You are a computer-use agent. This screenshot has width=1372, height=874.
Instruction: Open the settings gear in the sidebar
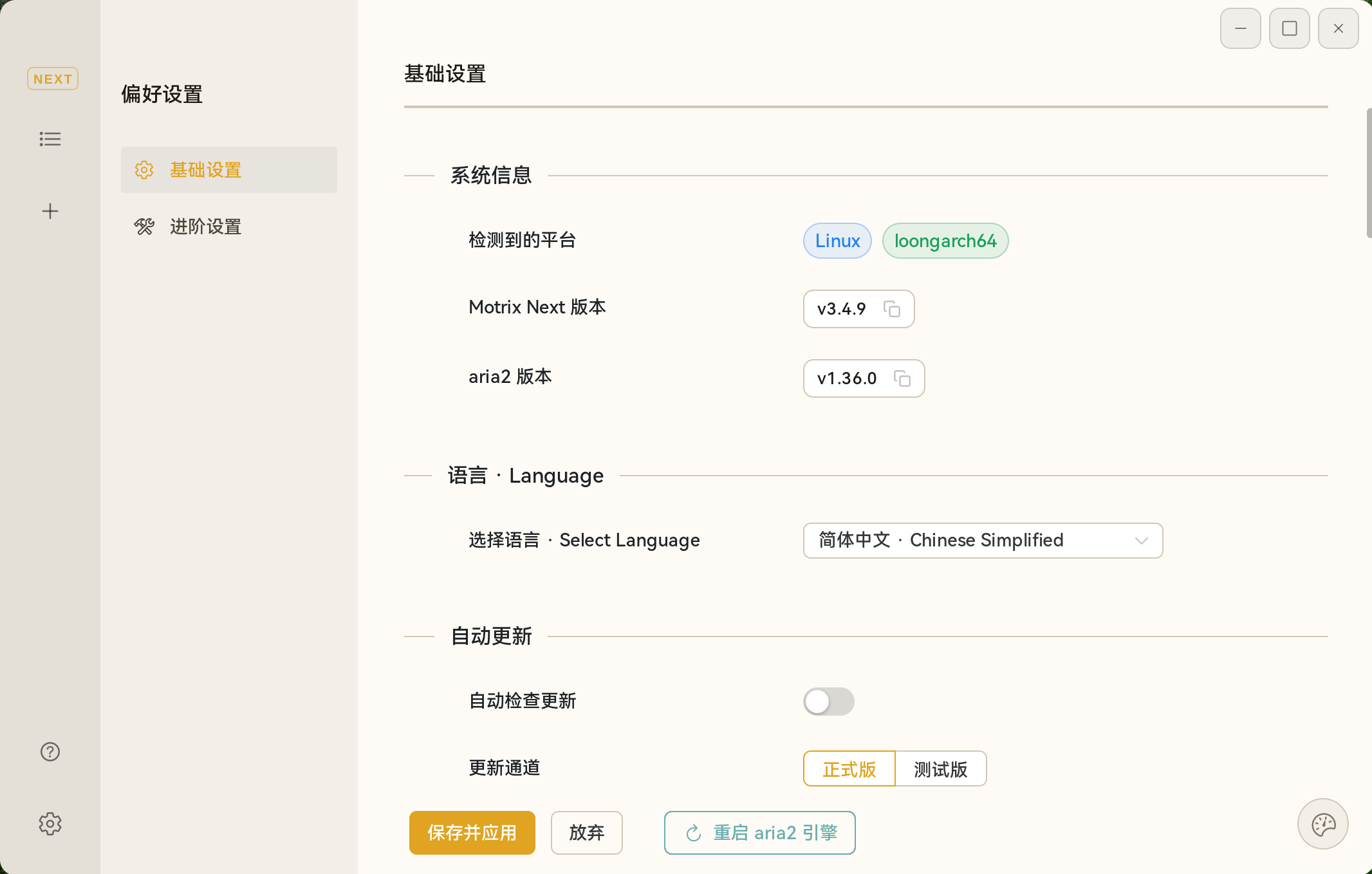coord(50,824)
